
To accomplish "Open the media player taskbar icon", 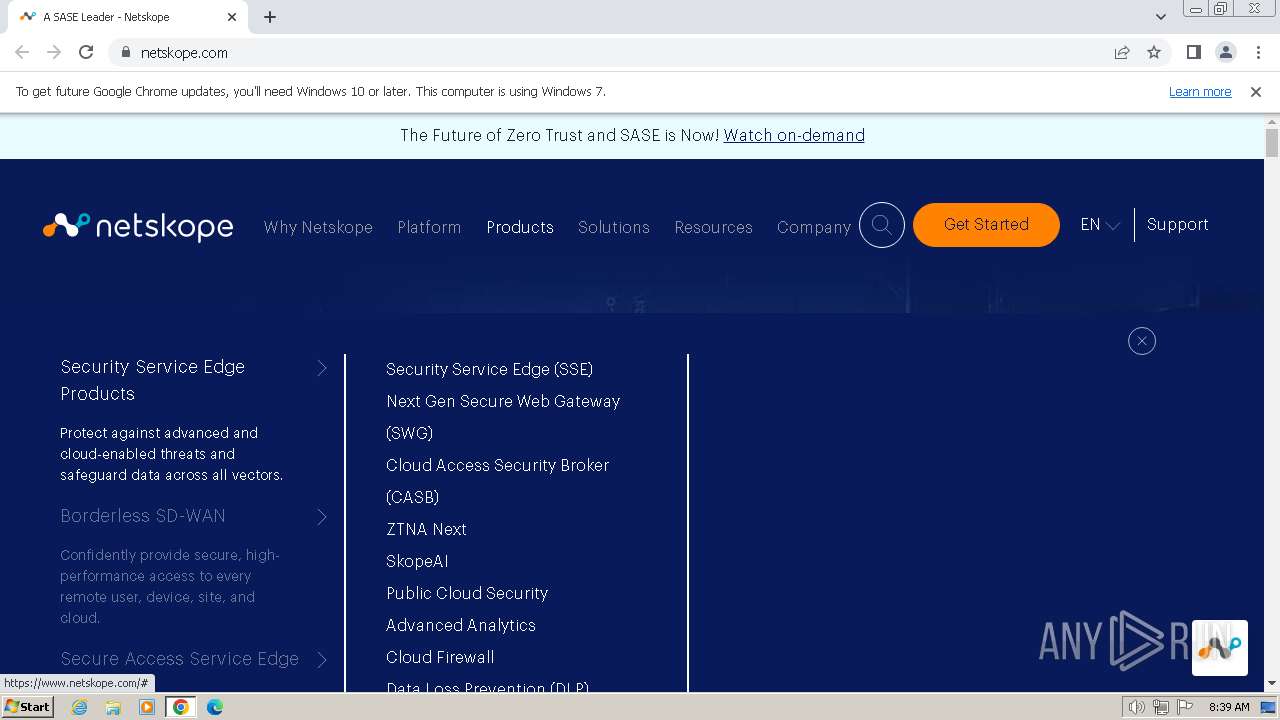I will point(147,707).
